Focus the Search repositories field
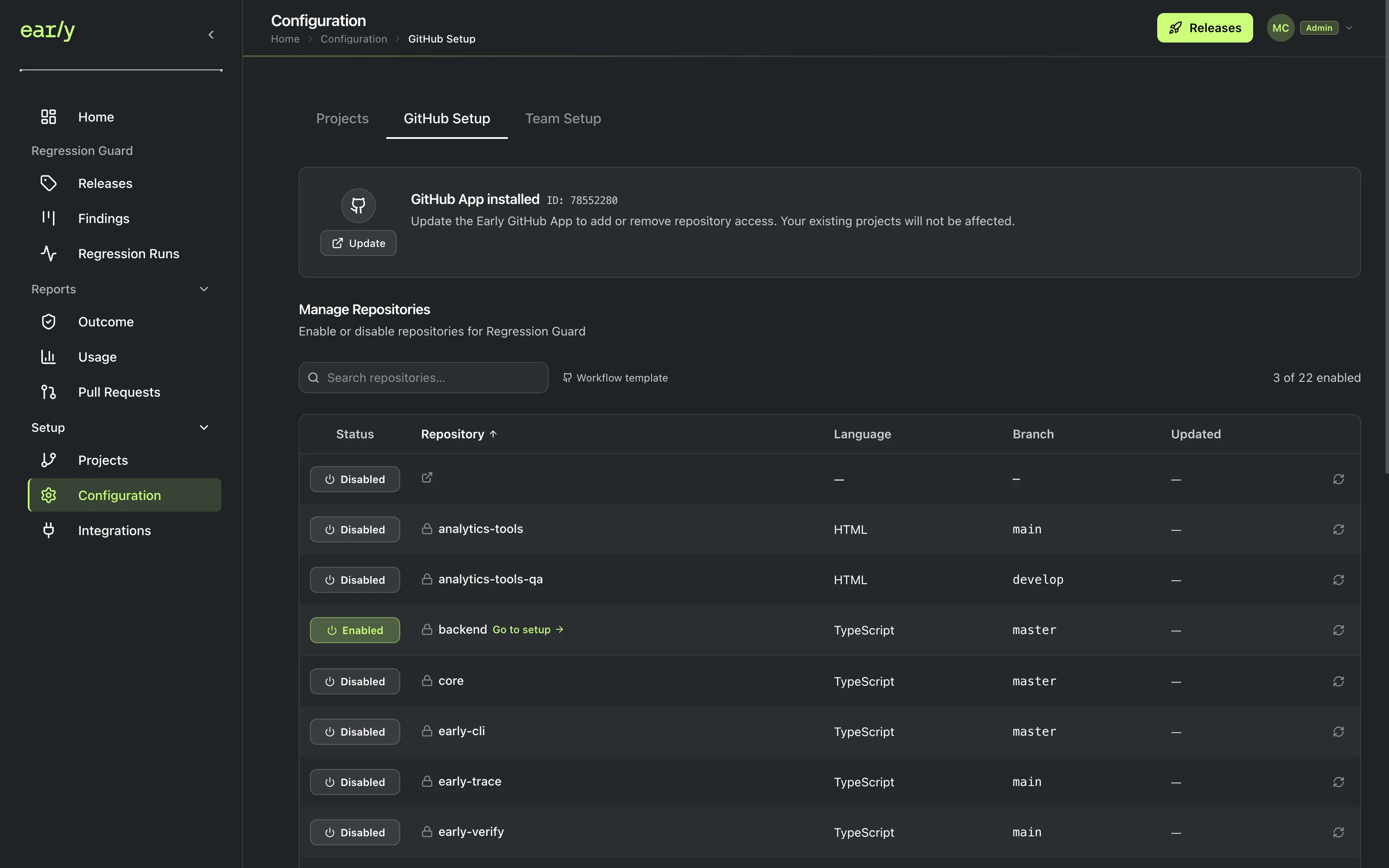Viewport: 1389px width, 868px height. (x=424, y=378)
